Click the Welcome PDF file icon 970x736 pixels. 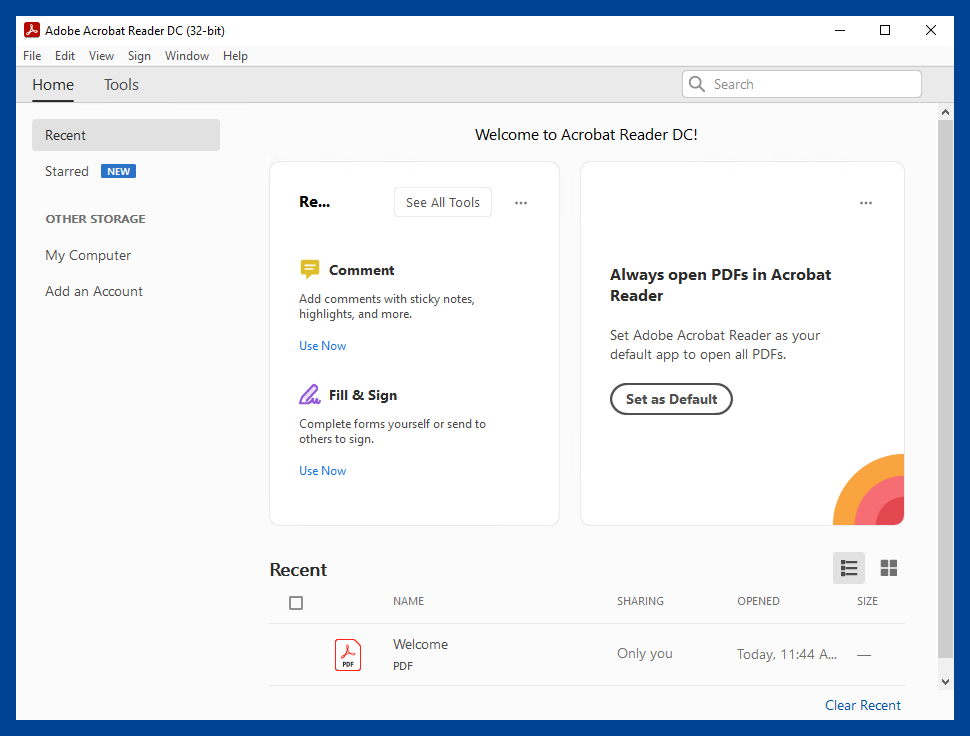pyautogui.click(x=348, y=654)
